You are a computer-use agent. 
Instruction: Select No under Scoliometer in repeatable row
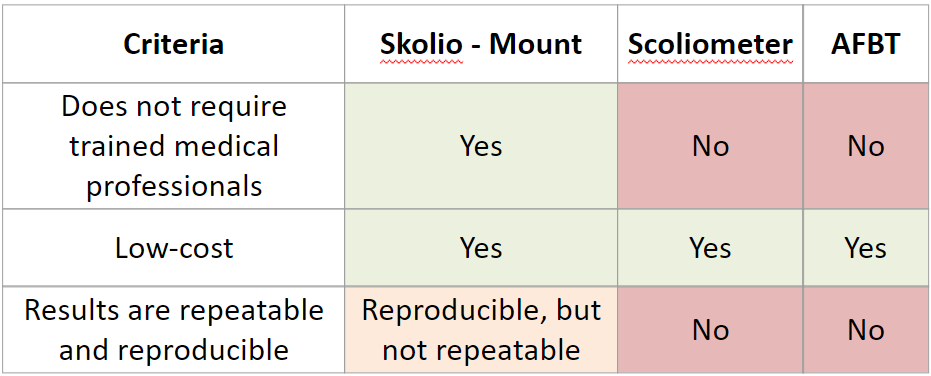coord(710,330)
